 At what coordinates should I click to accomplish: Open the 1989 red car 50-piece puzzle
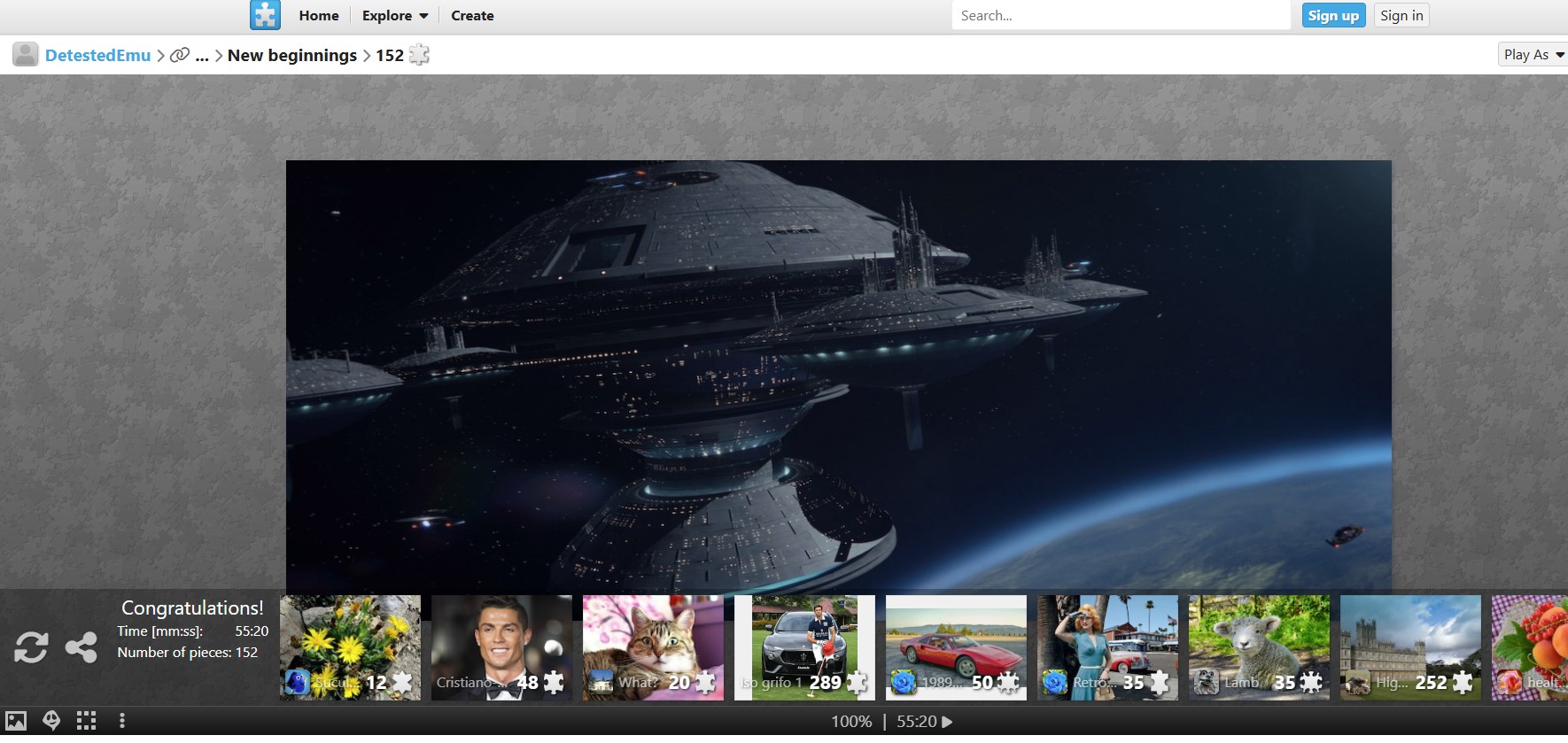956,647
